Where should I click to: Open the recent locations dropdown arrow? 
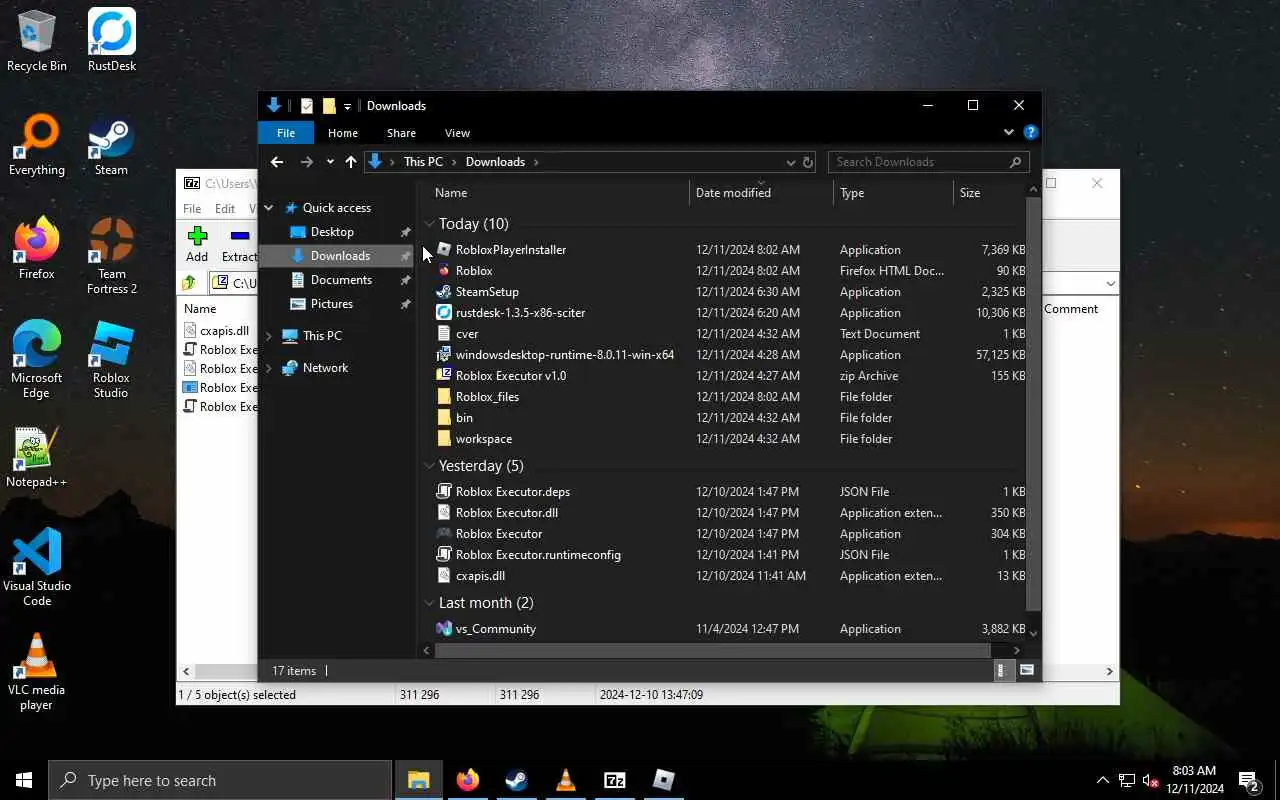(330, 162)
